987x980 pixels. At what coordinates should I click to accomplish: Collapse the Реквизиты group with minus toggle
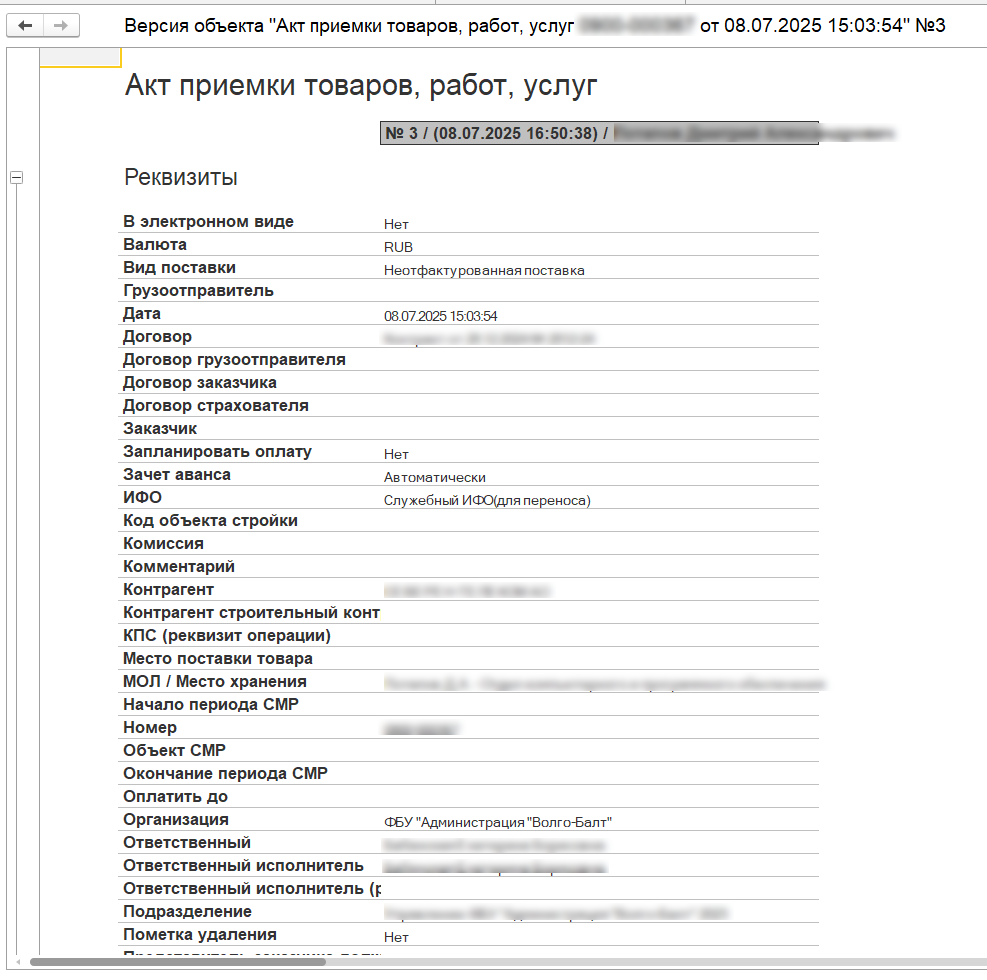(x=16, y=178)
